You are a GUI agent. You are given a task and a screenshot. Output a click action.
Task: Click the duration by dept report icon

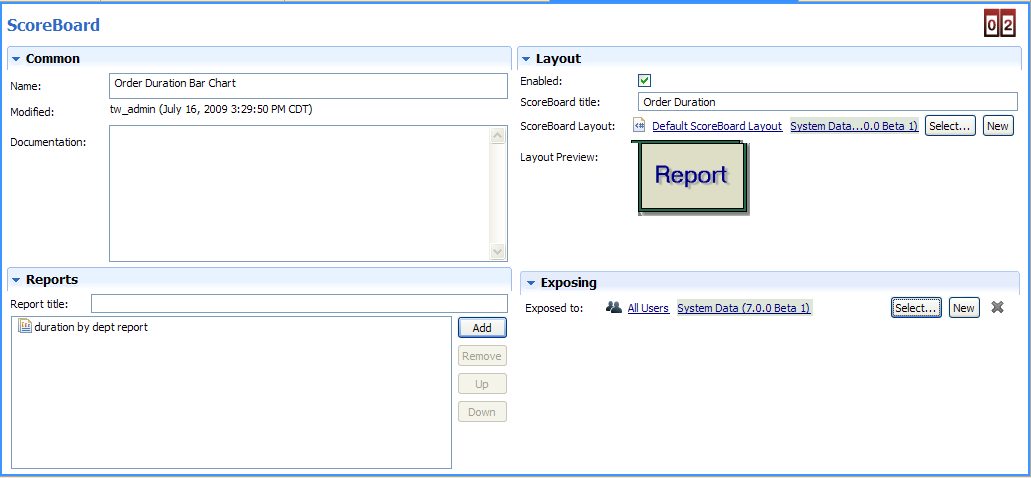(x=25, y=327)
